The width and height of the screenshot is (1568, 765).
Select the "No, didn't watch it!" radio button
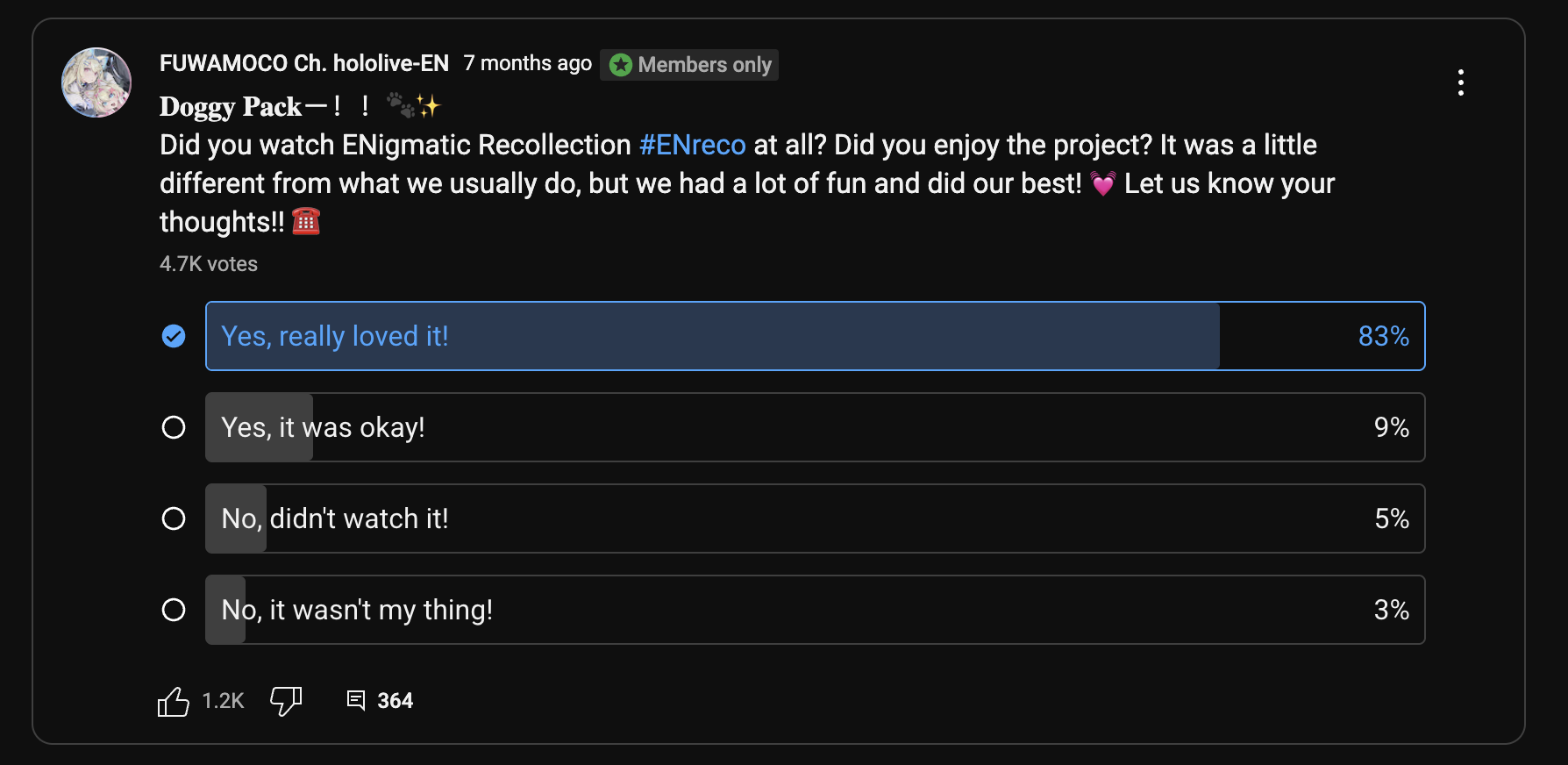pos(174,518)
